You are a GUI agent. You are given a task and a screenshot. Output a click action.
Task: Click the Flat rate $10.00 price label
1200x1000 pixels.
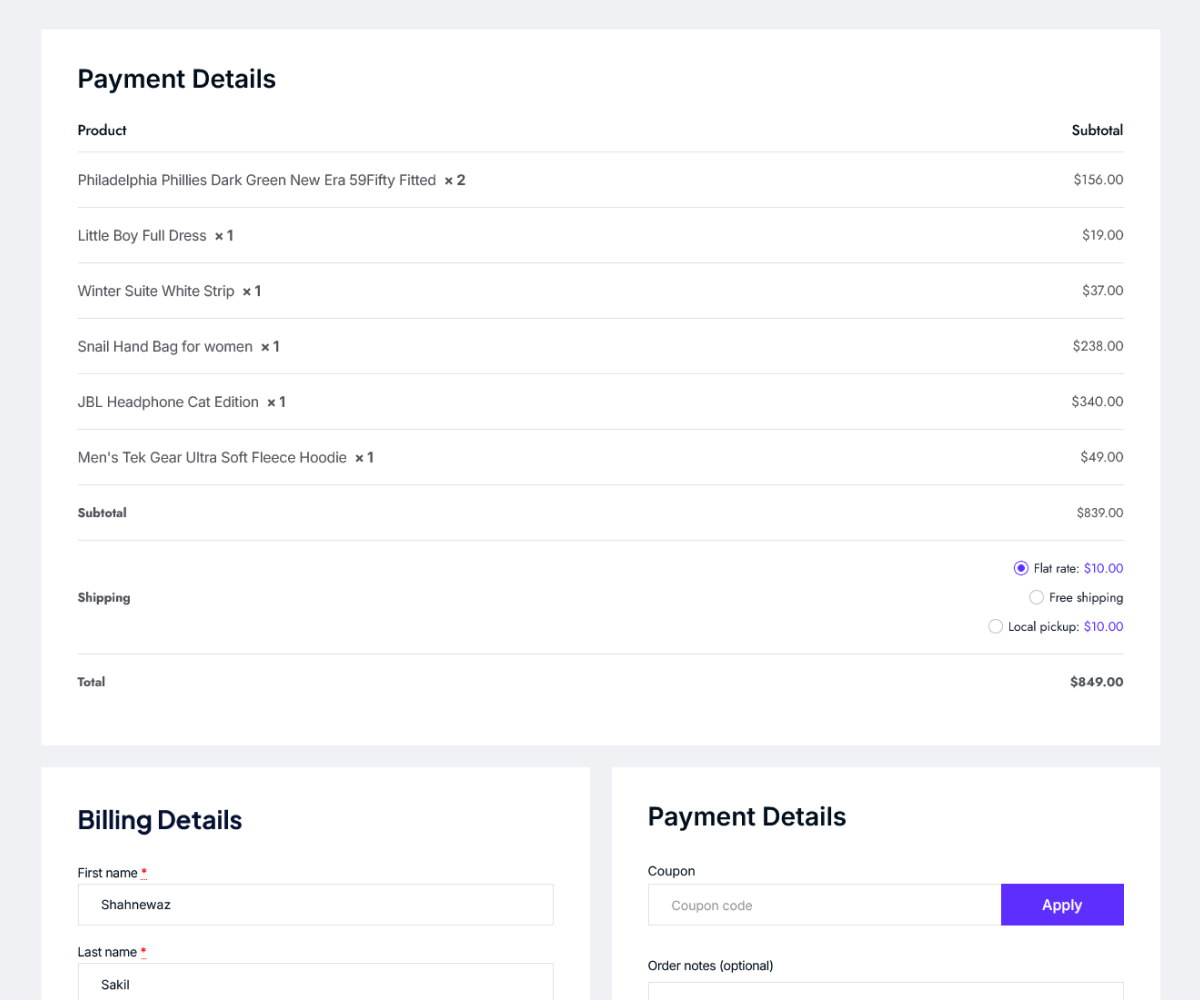point(1103,568)
